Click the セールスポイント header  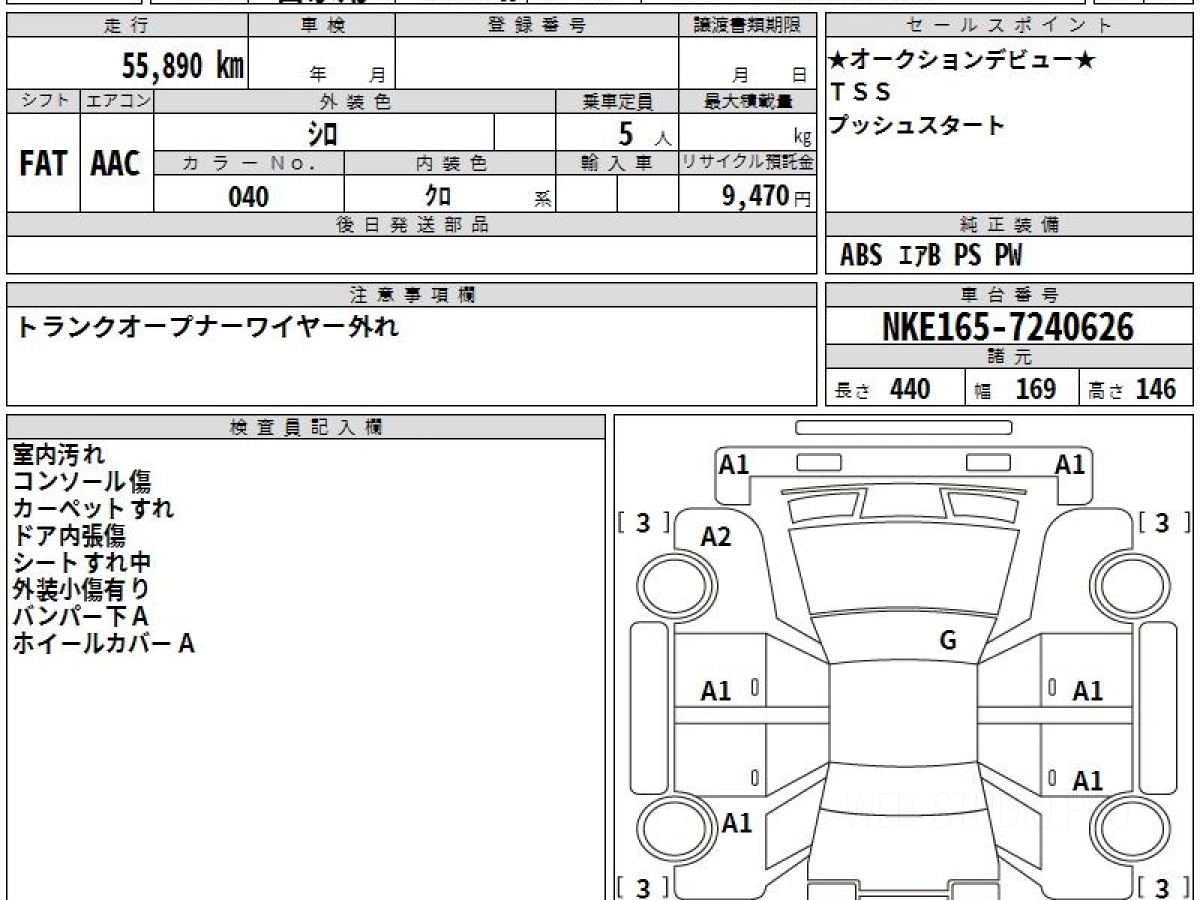pyautogui.click(x=1010, y=26)
